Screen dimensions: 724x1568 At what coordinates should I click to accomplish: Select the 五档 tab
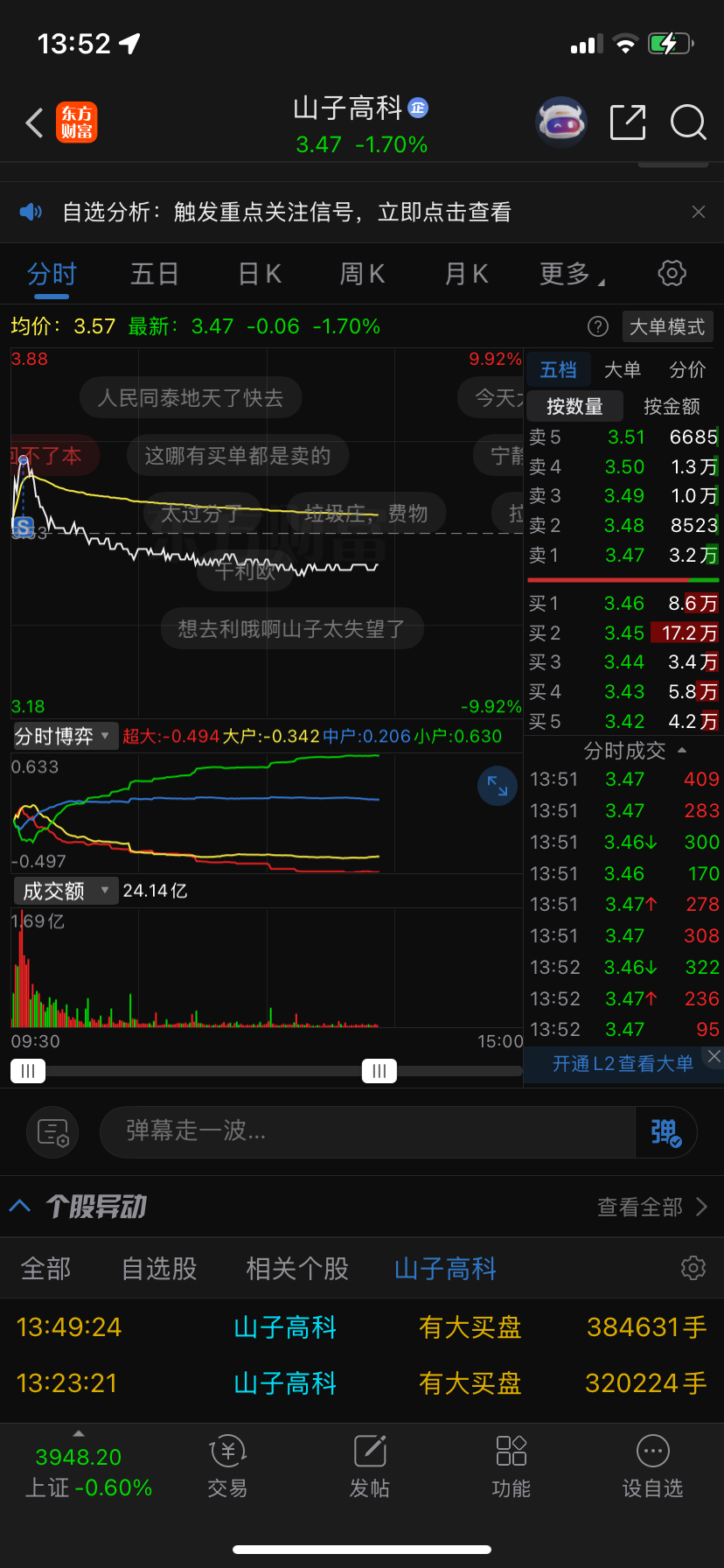(558, 370)
